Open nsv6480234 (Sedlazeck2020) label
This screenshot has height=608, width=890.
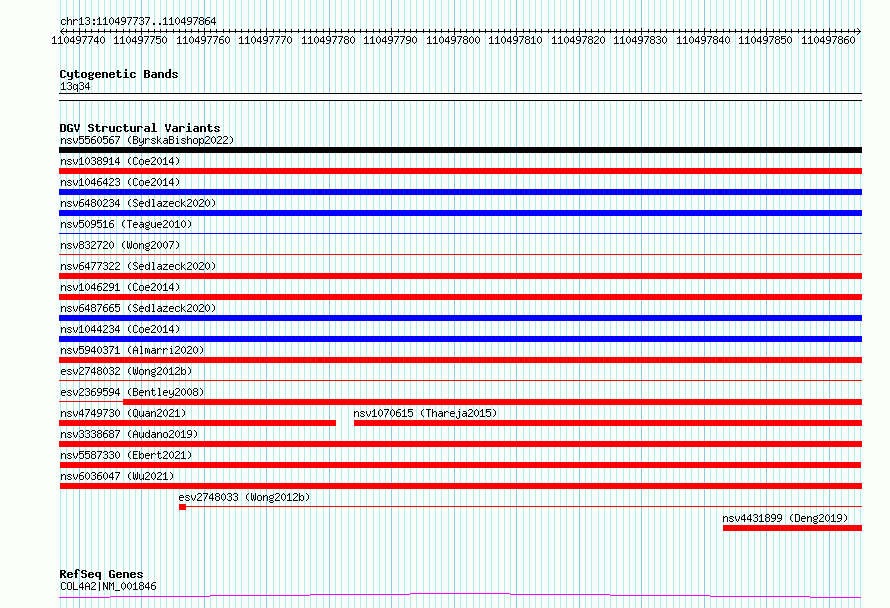click(x=138, y=203)
